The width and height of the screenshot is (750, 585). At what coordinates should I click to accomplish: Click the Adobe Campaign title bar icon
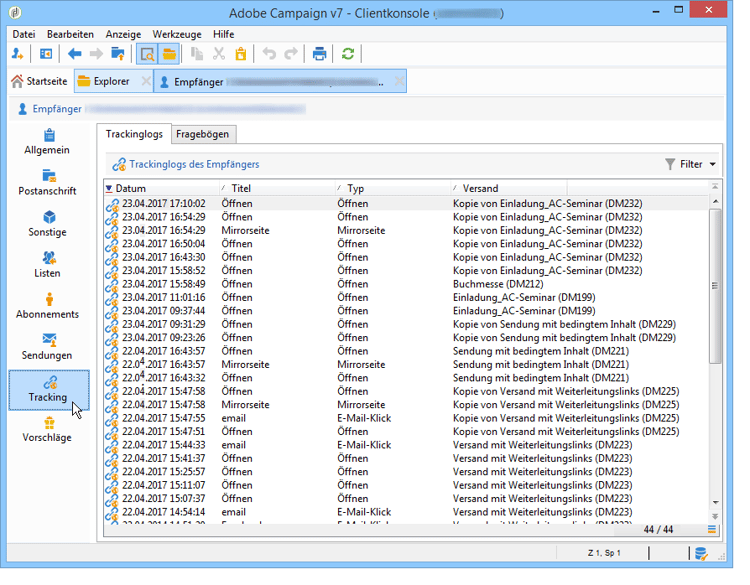(15, 13)
